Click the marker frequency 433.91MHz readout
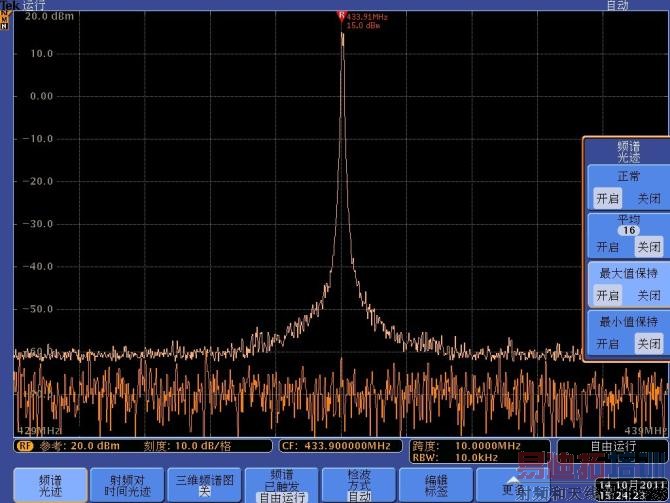 coord(367,17)
